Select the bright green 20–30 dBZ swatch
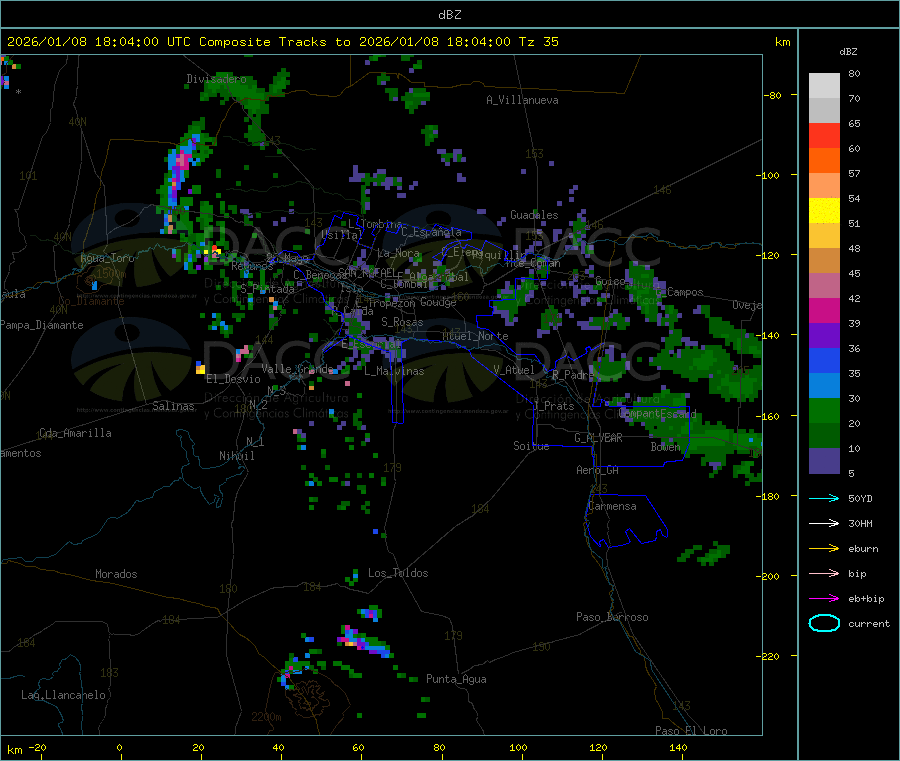900x761 pixels. pyautogui.click(x=824, y=410)
